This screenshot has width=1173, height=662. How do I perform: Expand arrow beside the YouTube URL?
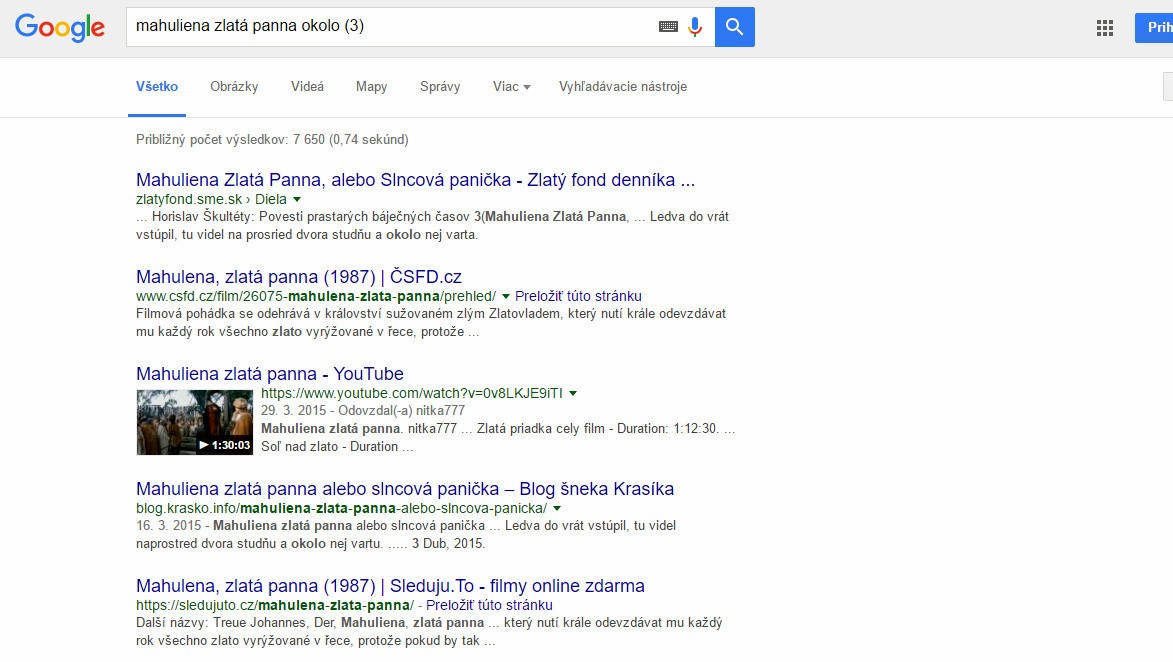(573, 394)
